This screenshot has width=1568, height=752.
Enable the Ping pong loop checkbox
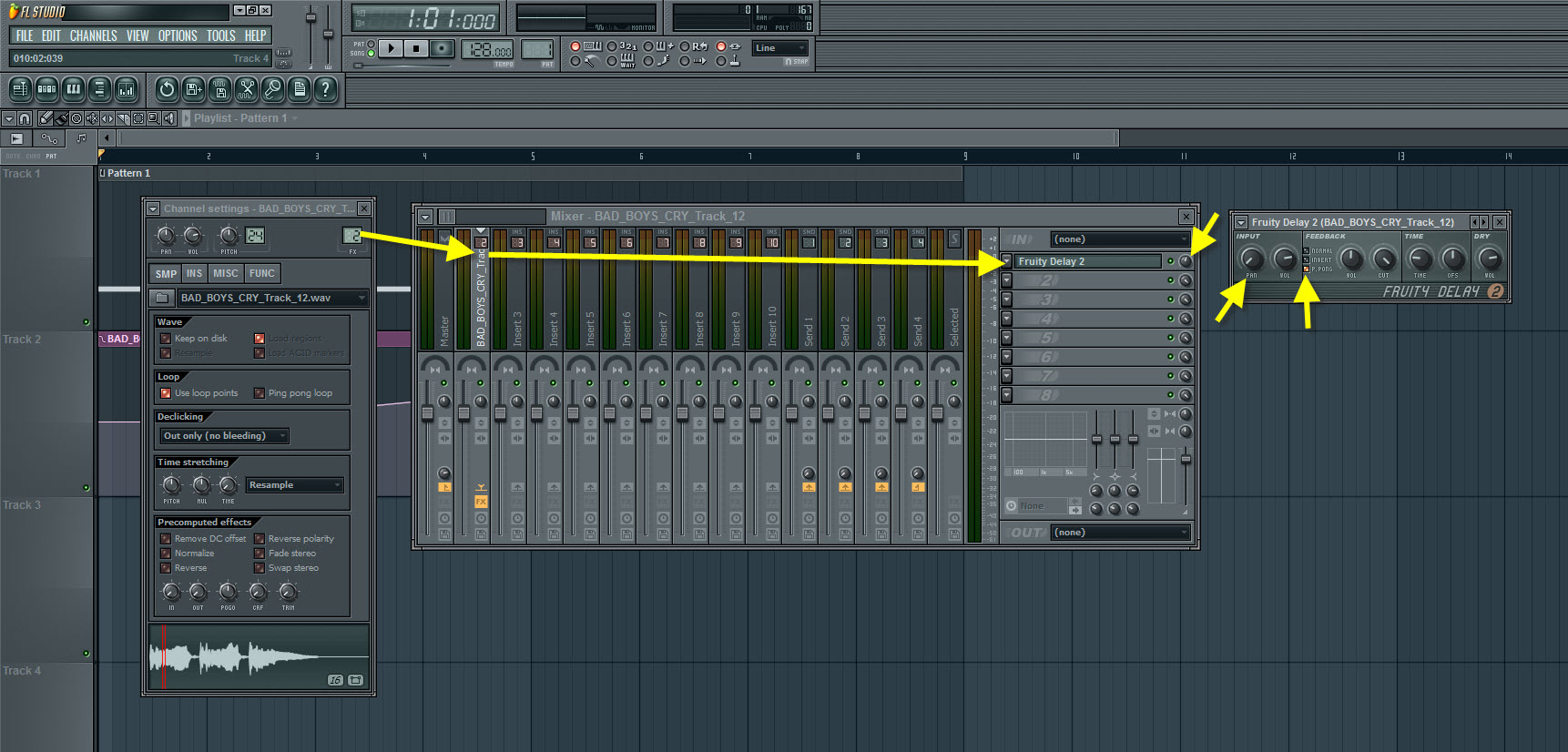click(x=260, y=393)
